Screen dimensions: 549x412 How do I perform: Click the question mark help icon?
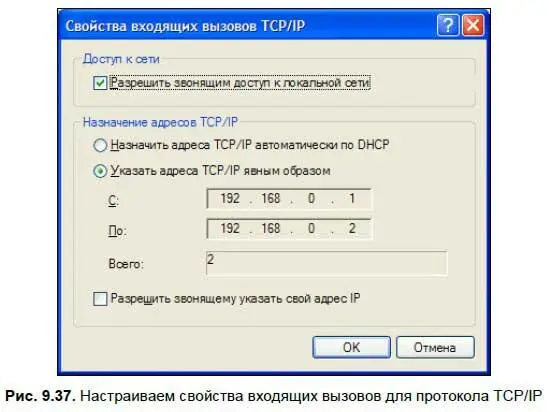(448, 25)
